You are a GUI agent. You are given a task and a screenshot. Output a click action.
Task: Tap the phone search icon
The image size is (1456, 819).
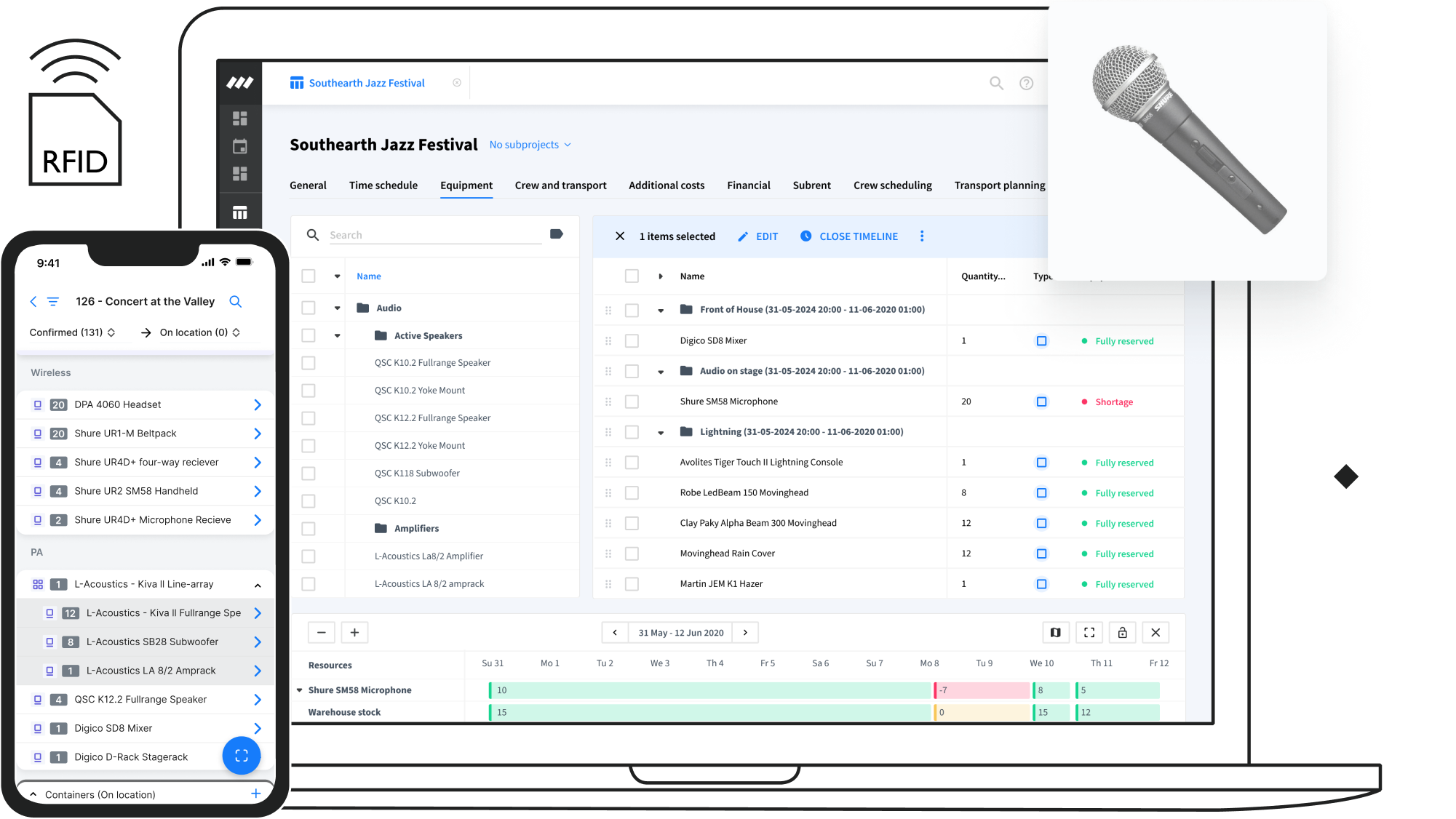[x=235, y=301]
